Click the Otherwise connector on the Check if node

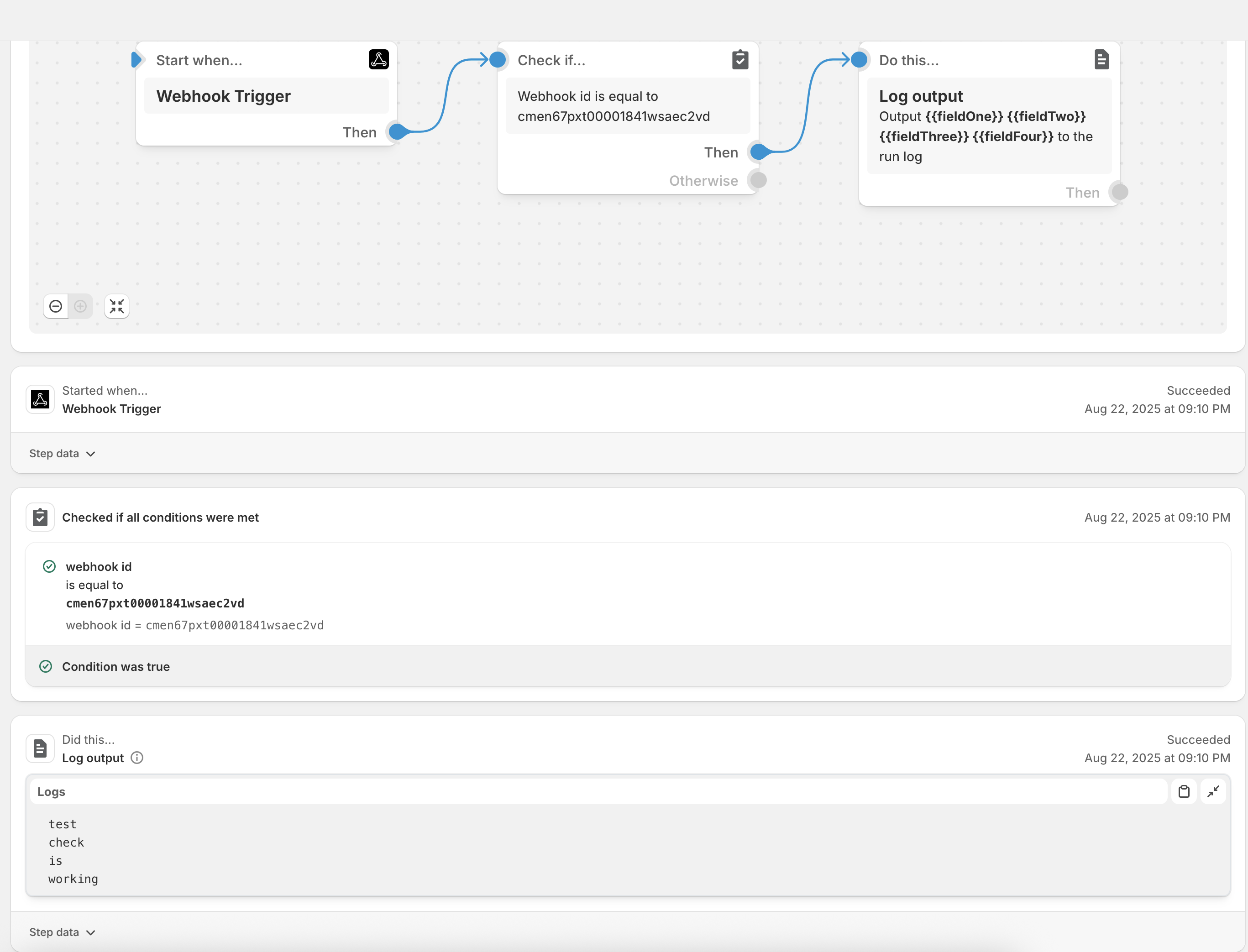(x=758, y=180)
